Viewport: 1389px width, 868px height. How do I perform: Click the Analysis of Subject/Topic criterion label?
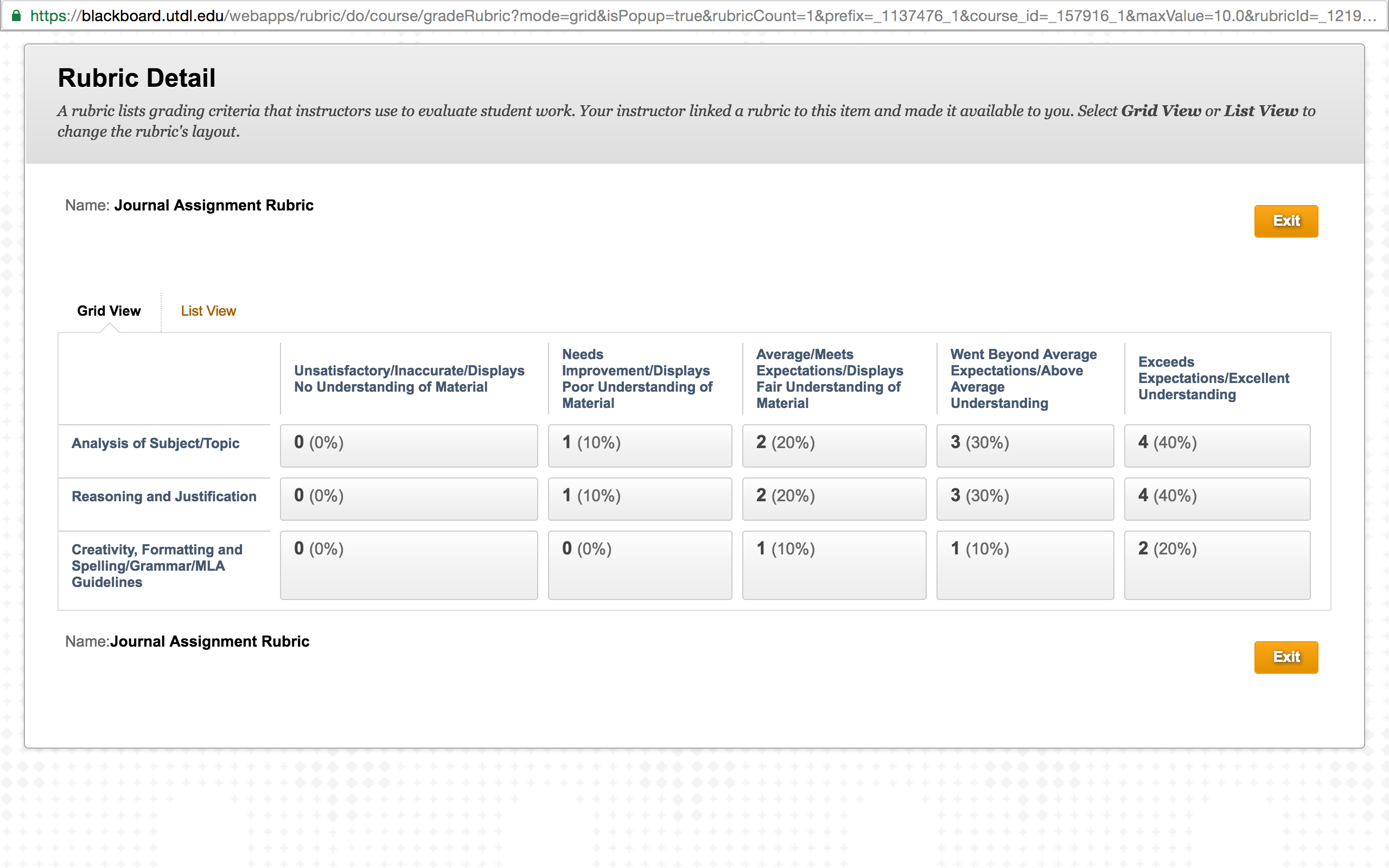coord(156,443)
